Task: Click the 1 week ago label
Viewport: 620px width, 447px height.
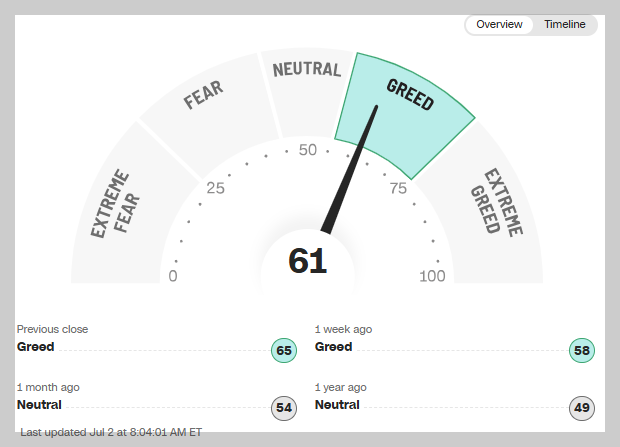Action: (343, 329)
